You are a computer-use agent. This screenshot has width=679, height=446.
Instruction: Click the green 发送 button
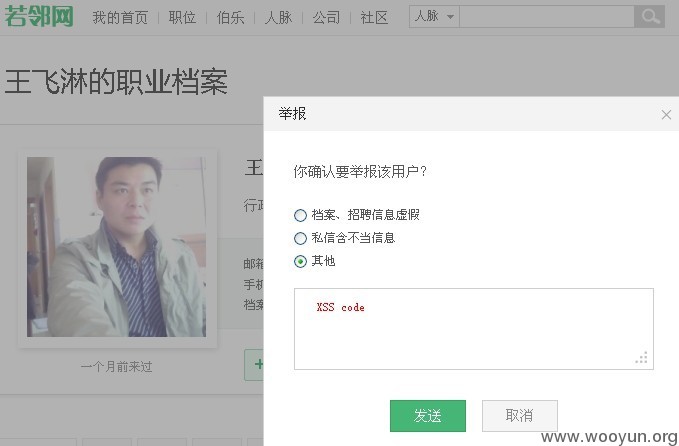[x=428, y=416]
